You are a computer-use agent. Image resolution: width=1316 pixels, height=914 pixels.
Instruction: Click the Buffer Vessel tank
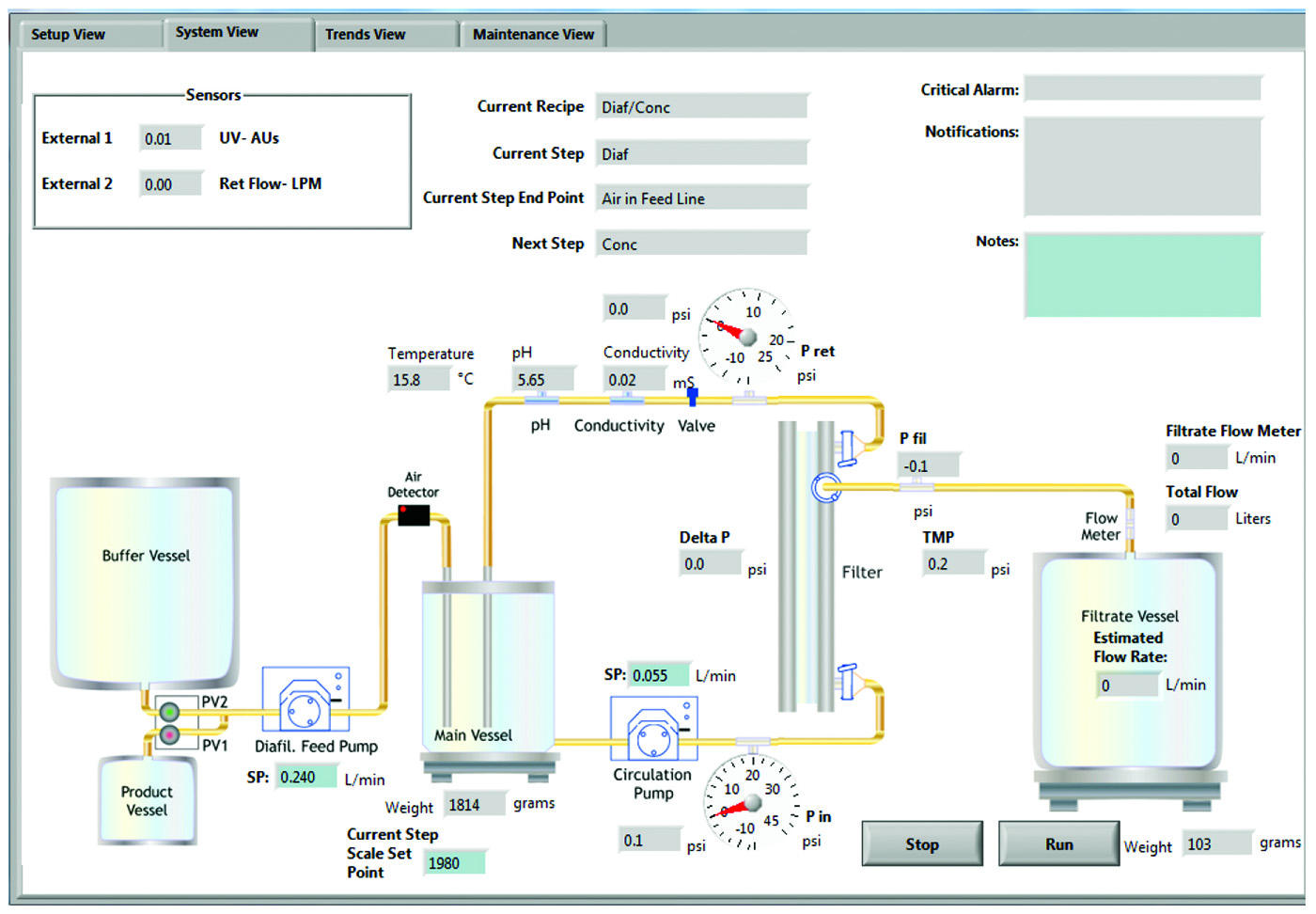[145, 580]
